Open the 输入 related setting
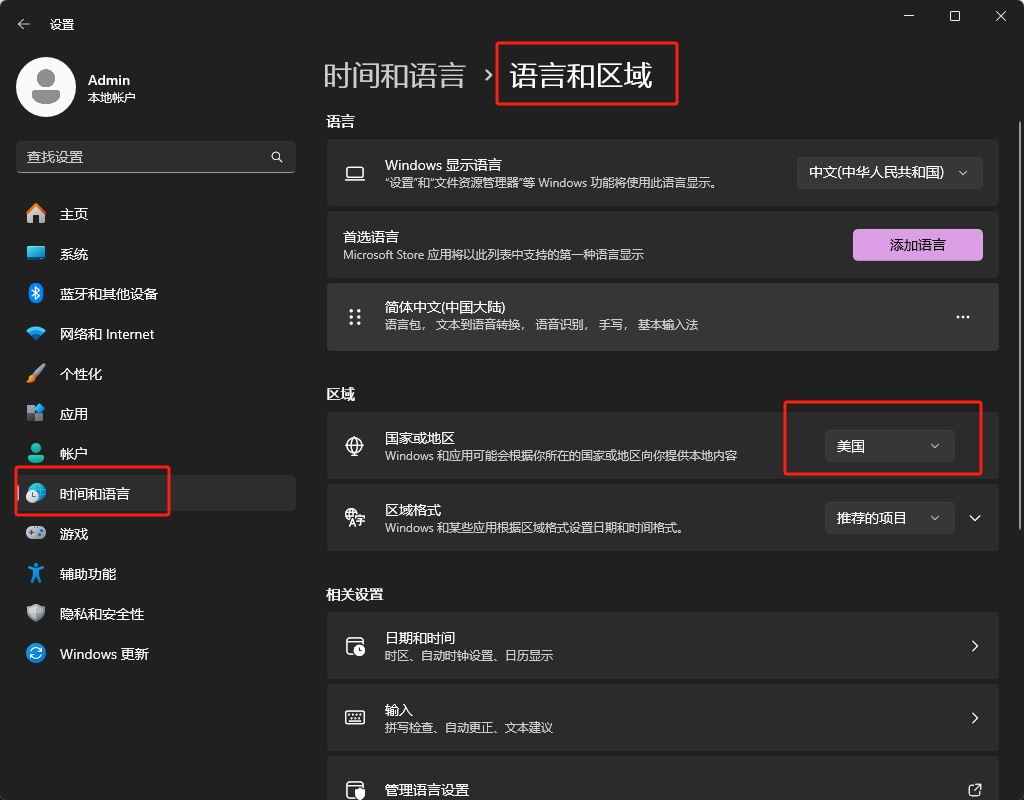The height and width of the screenshot is (800, 1024). pos(662,718)
